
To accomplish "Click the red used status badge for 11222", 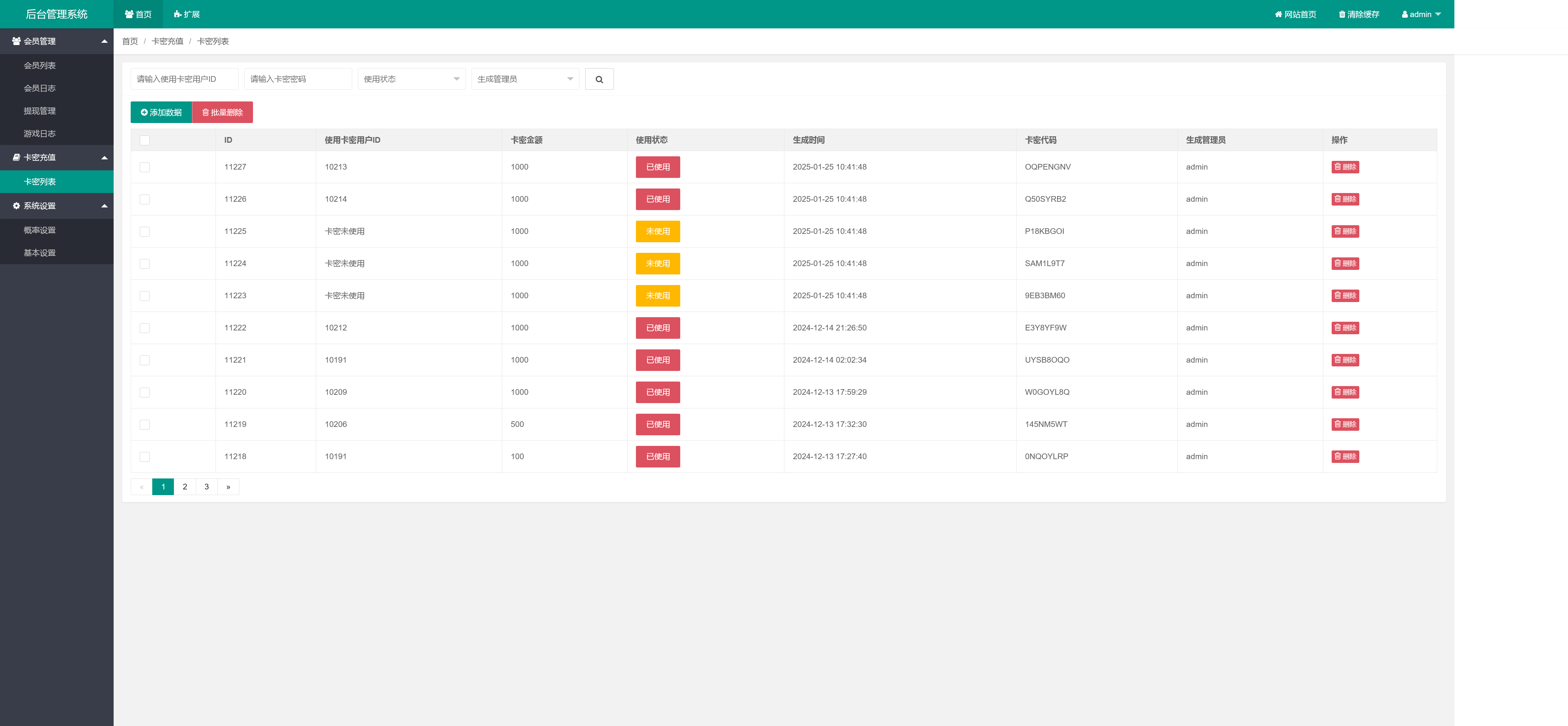I will tap(657, 328).
